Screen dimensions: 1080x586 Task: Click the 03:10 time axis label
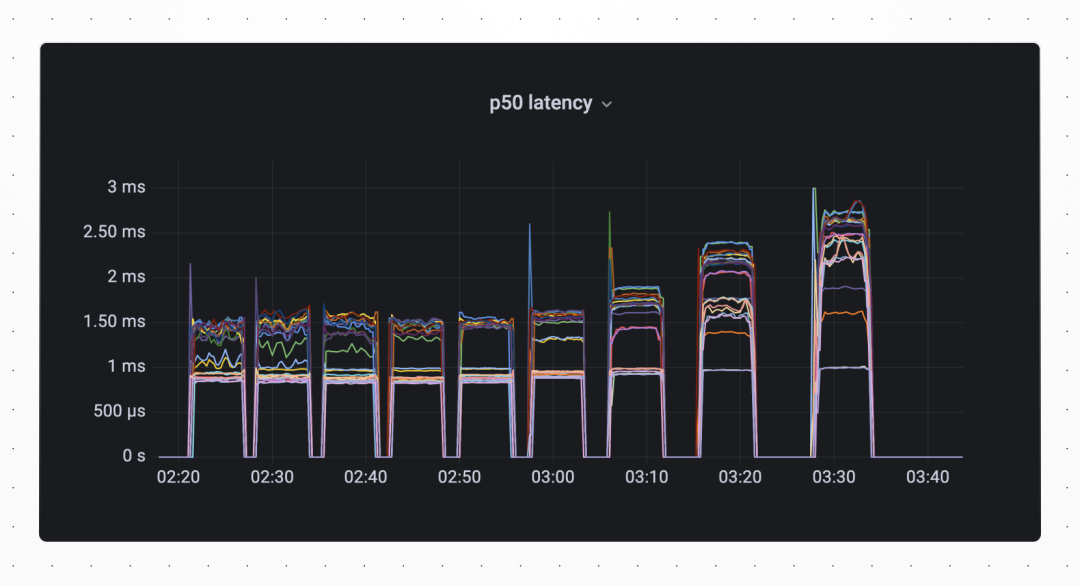(x=647, y=477)
